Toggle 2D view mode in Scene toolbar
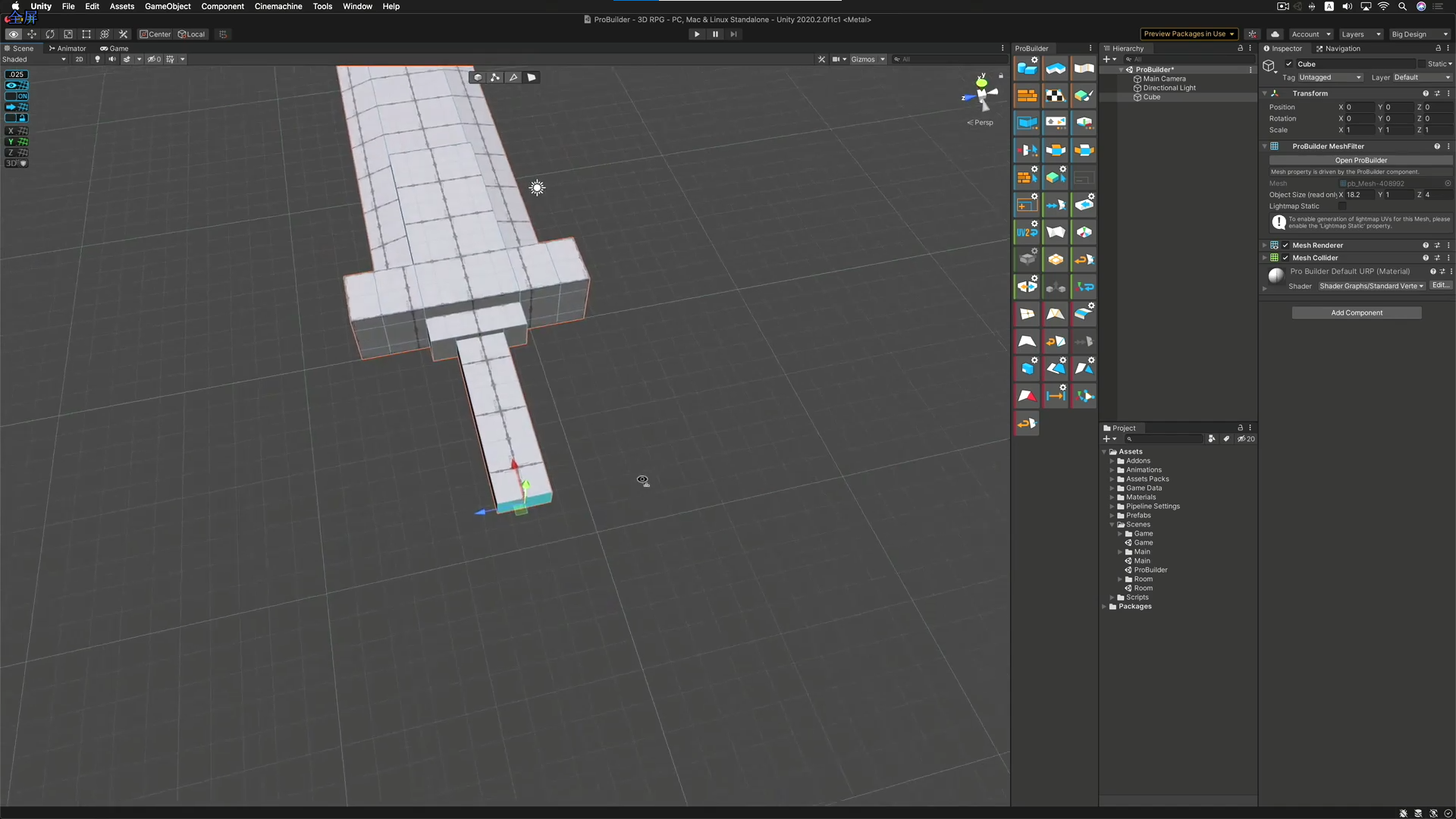The width and height of the screenshot is (1456, 819). [x=79, y=59]
